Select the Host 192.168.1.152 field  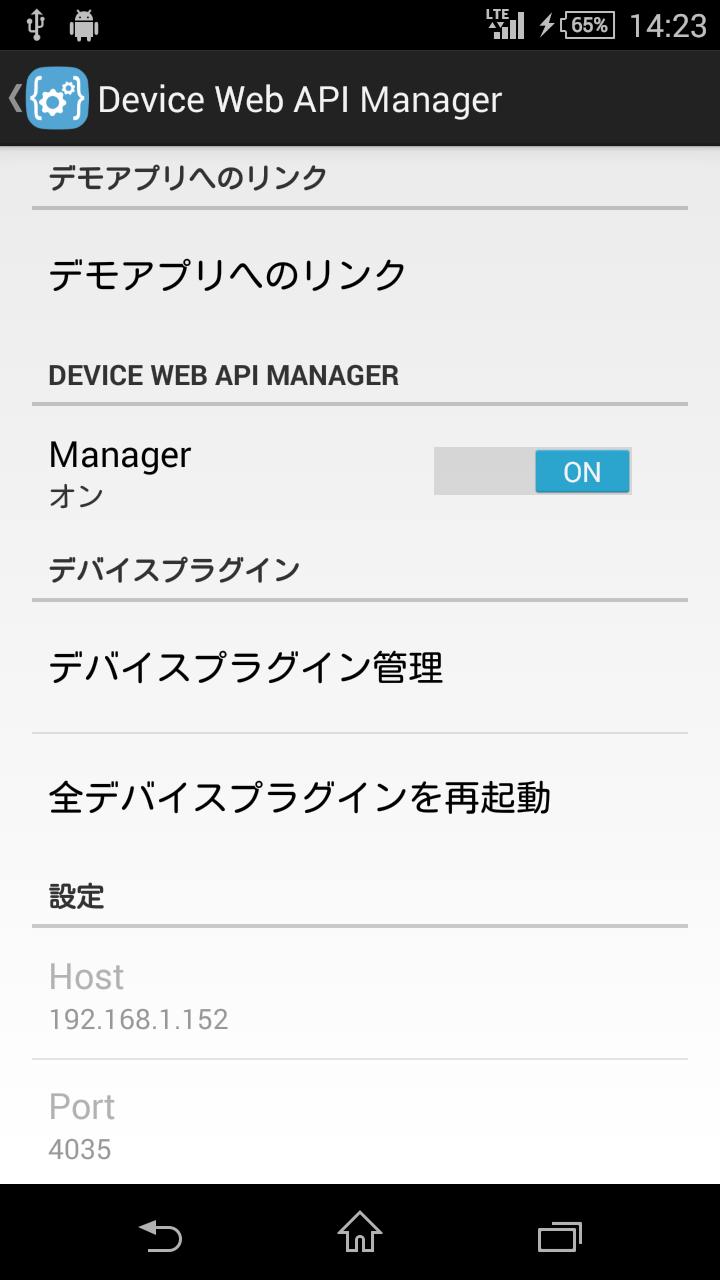tap(139, 995)
